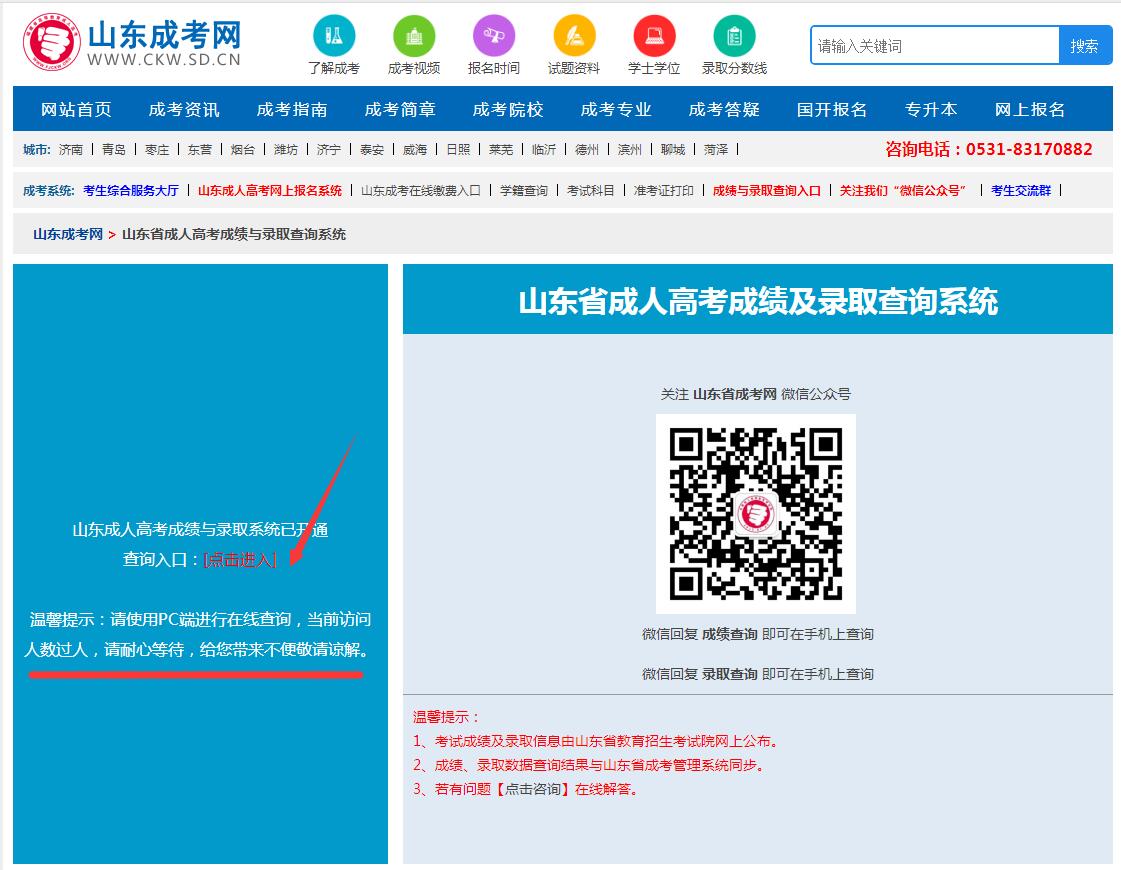Click the 山东成考网 logo
Screen dimensions: 1121x870
click(x=132, y=42)
